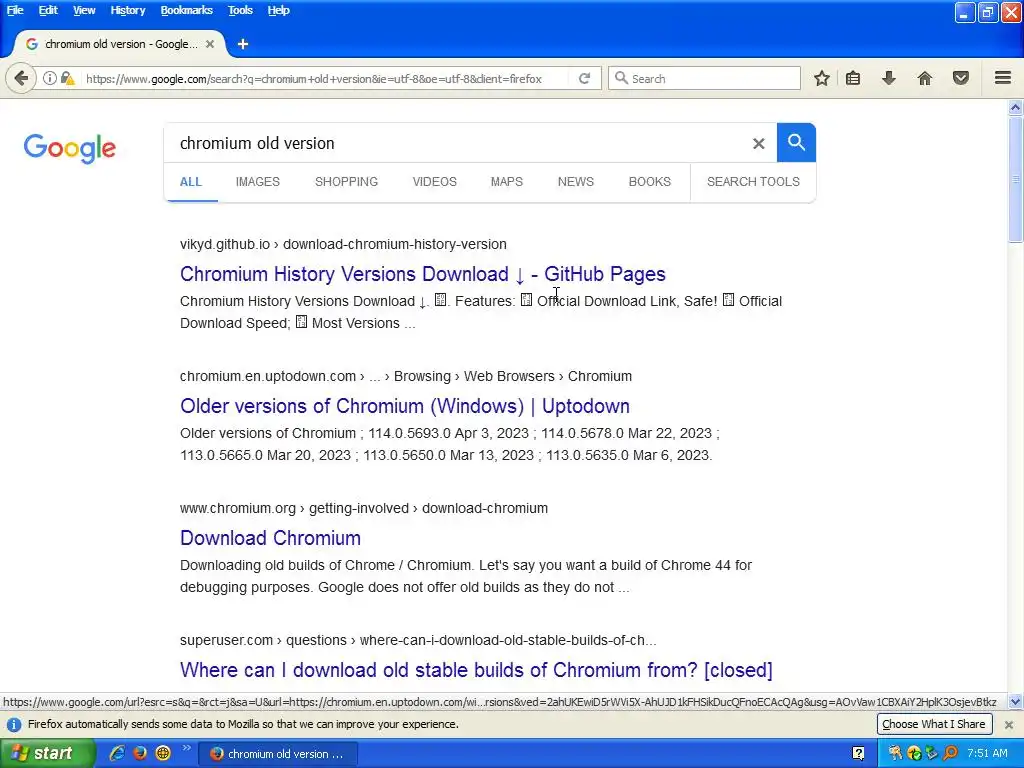This screenshot has height=768, width=1024.
Task: Submit search with blue magnifier button
Action: coord(796,142)
